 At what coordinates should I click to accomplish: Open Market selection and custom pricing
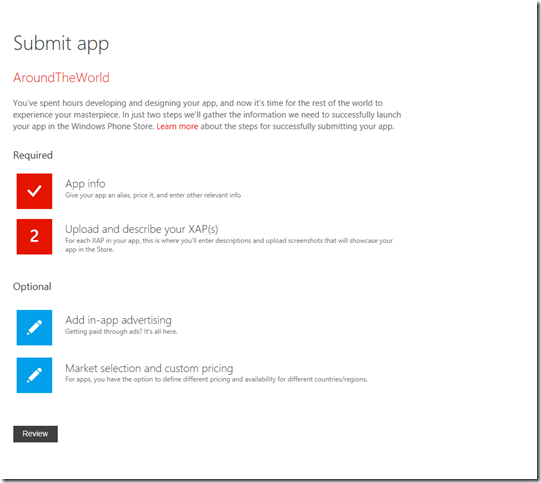point(149,368)
